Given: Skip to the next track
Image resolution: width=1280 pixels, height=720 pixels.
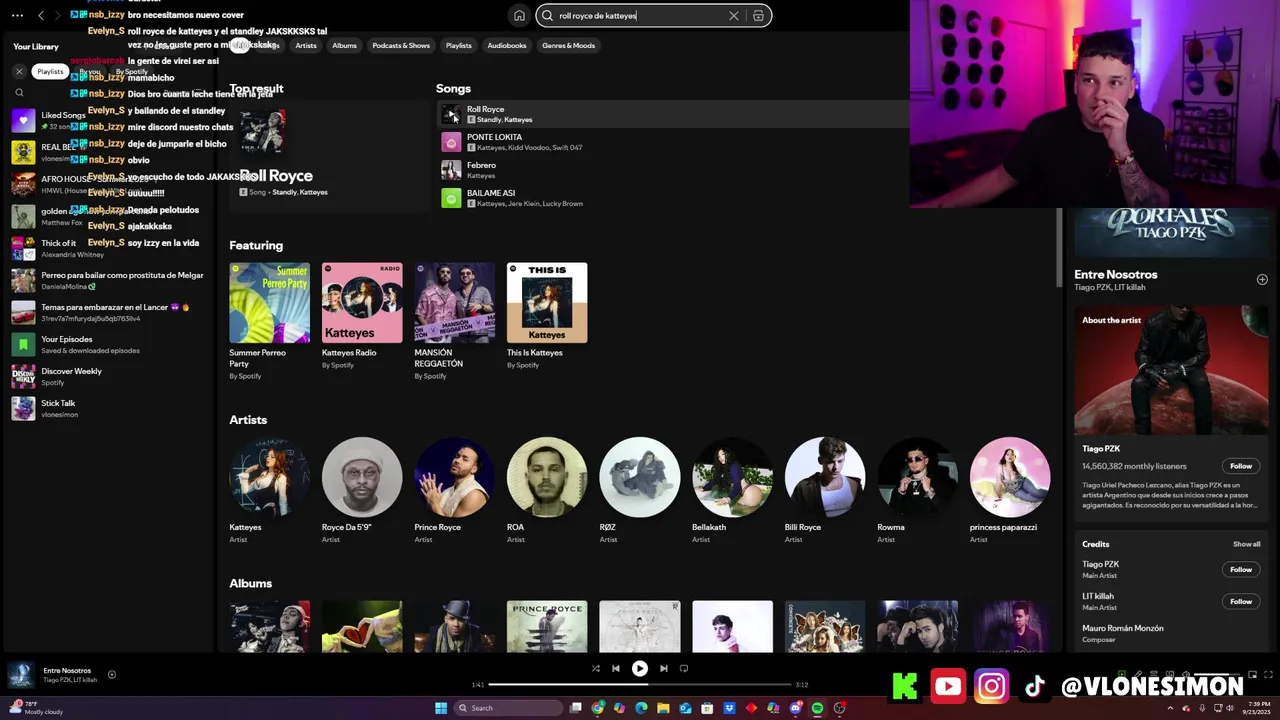Looking at the screenshot, I should click(663, 668).
